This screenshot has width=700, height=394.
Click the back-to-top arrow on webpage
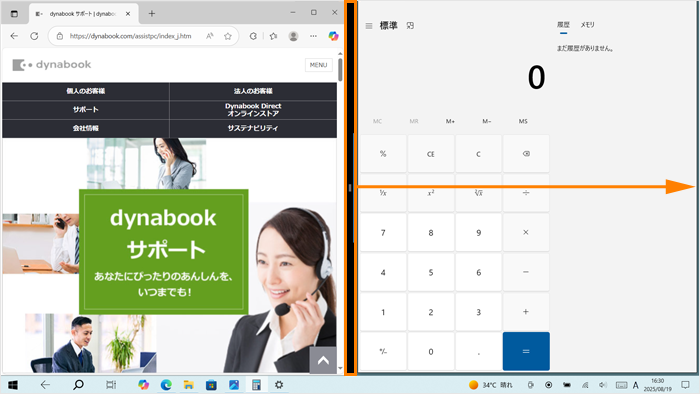click(323, 360)
